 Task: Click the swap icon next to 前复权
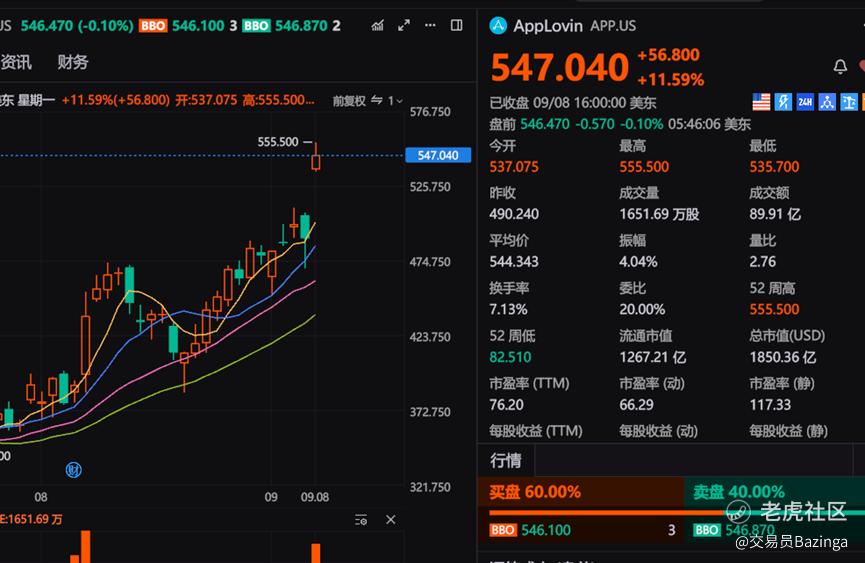[377, 100]
